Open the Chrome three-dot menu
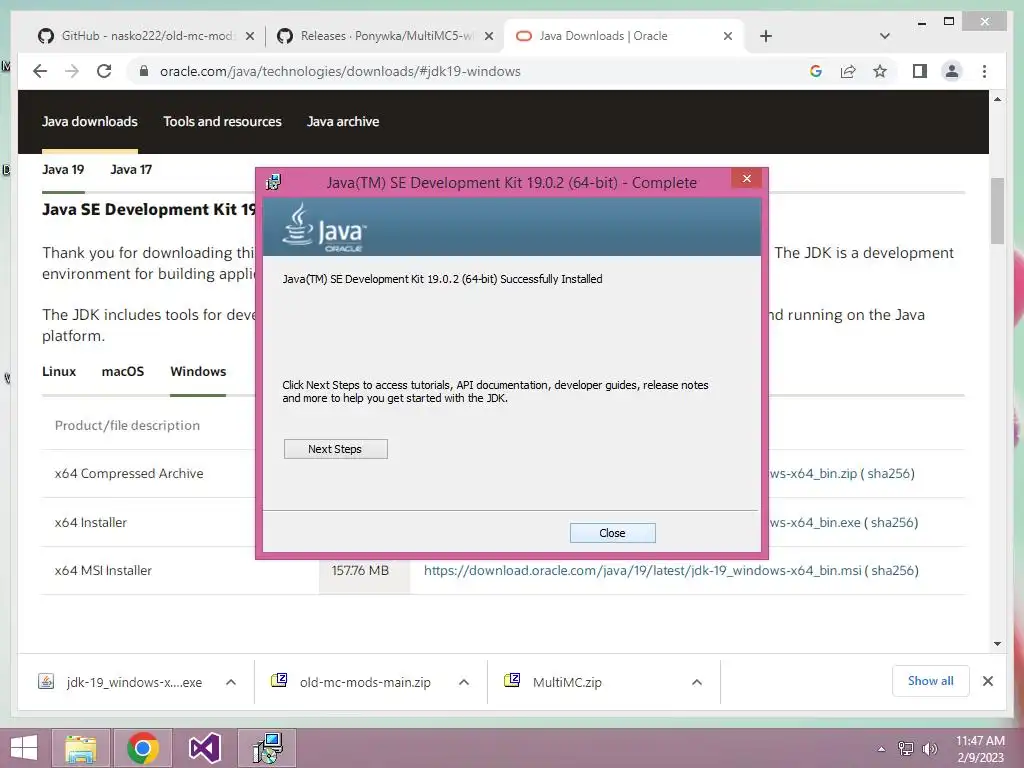 984,71
